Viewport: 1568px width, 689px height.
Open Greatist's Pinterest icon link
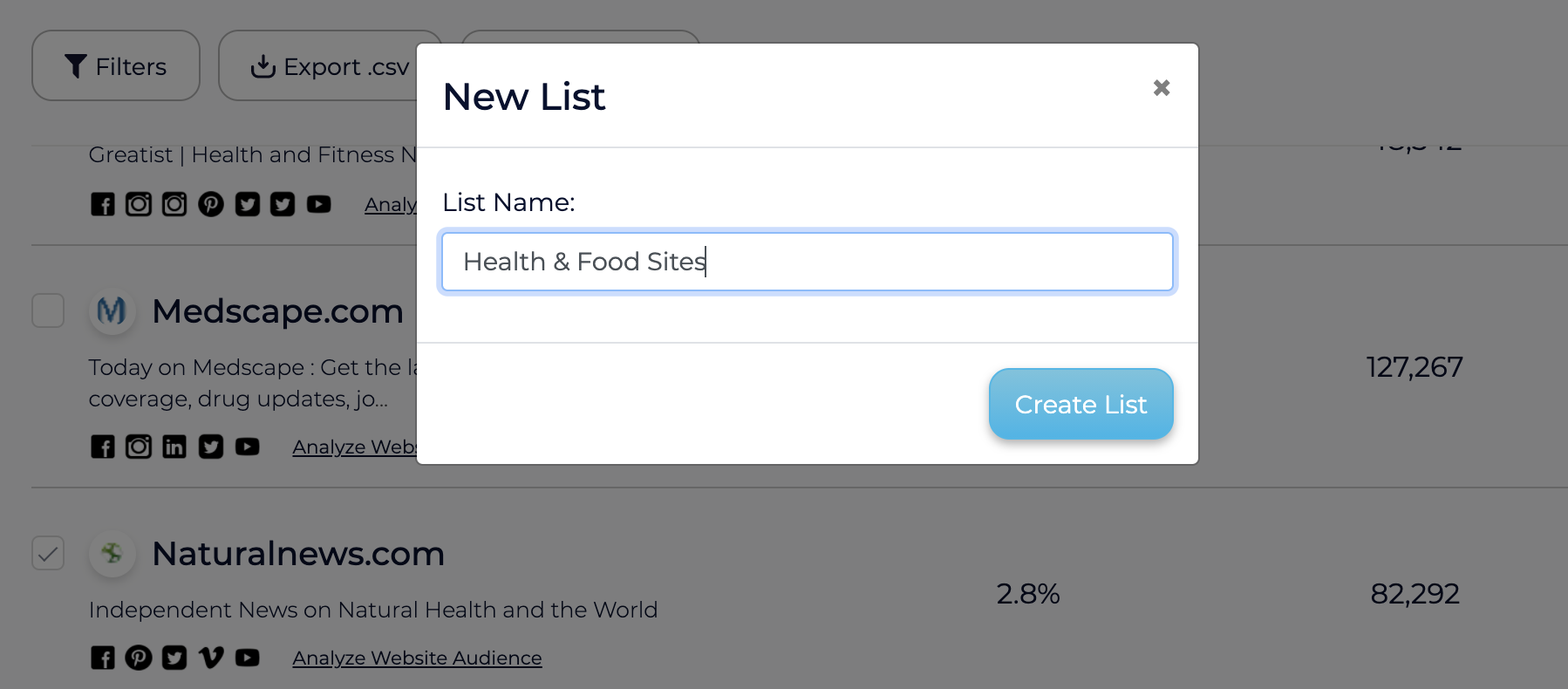[x=211, y=204]
